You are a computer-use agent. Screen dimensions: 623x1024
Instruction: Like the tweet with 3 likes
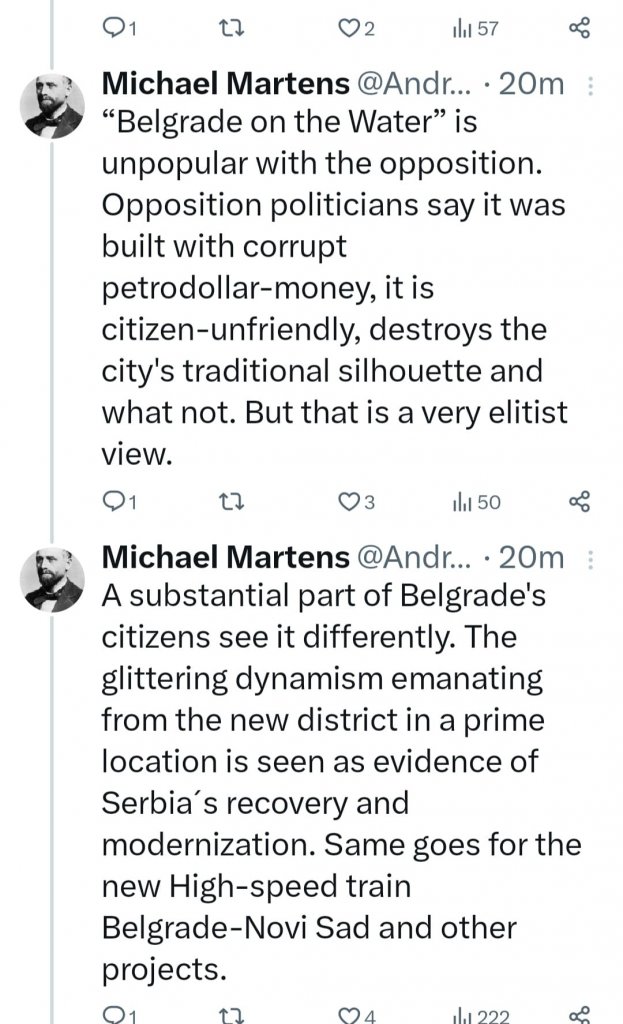350,502
